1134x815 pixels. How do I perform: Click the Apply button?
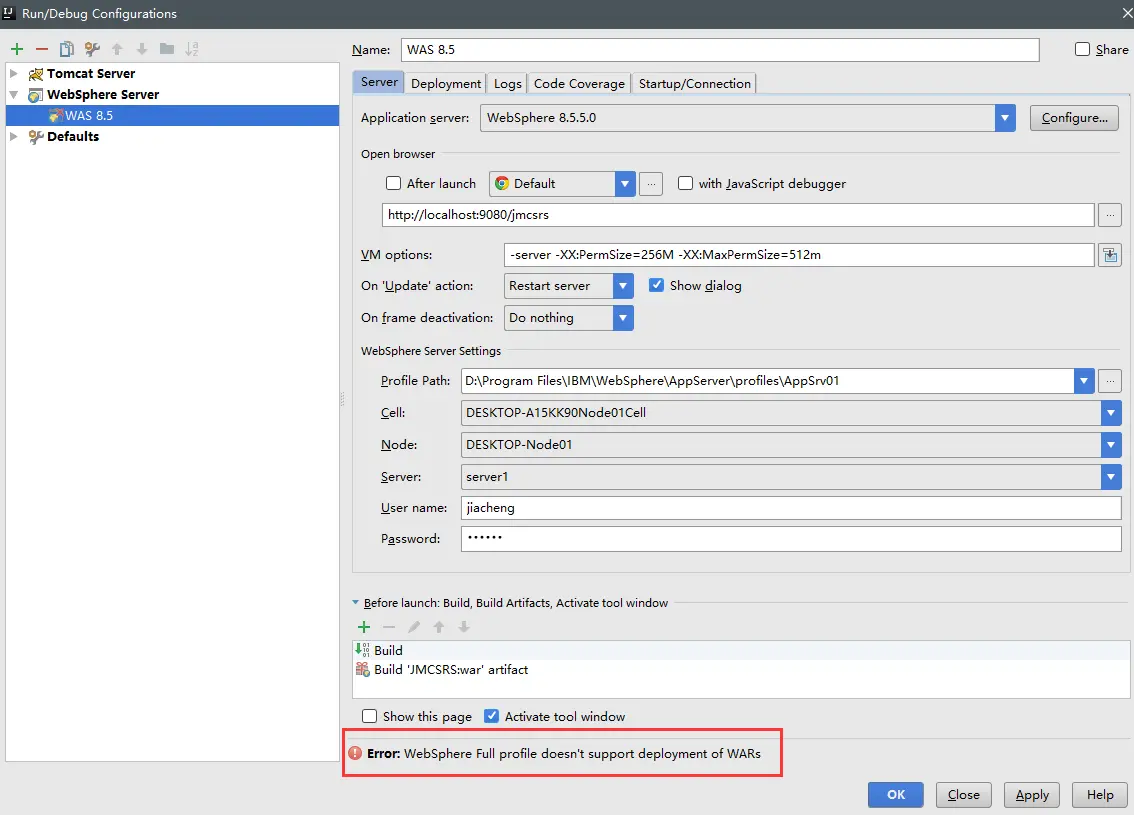(1032, 795)
